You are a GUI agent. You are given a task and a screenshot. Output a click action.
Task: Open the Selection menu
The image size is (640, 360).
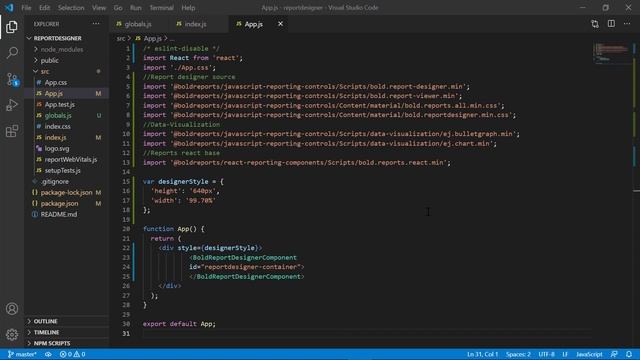point(71,8)
